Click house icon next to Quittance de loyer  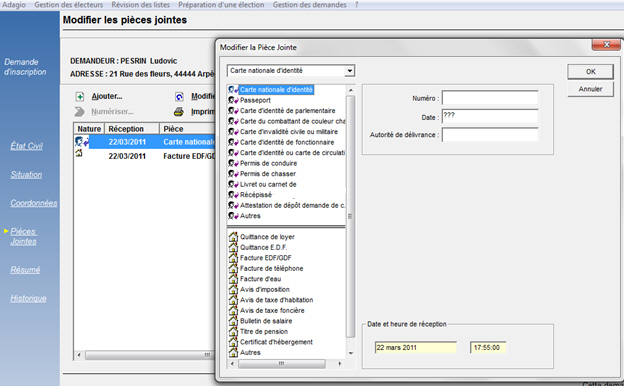pyautogui.click(x=233, y=237)
